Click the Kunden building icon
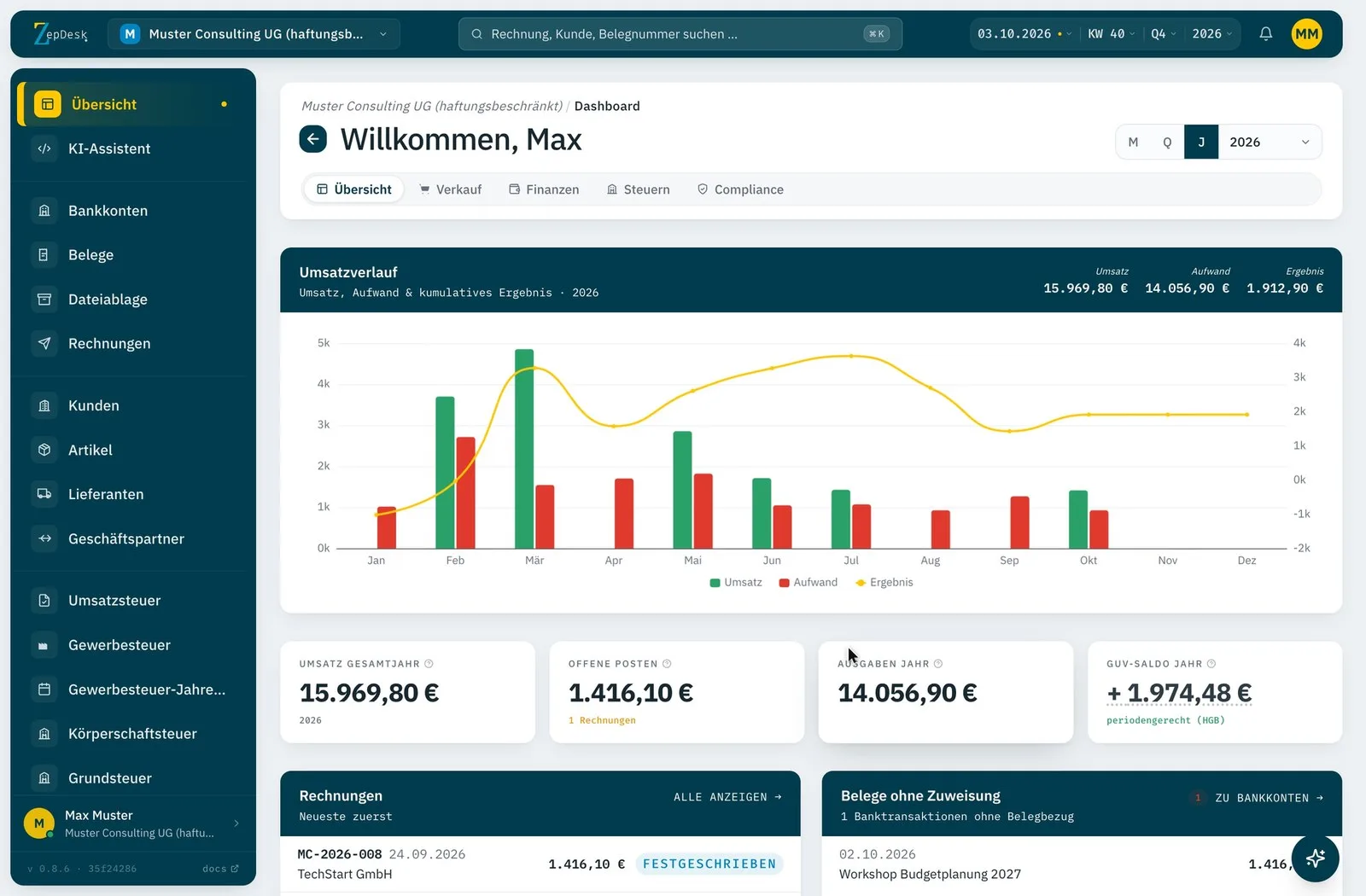 point(44,405)
